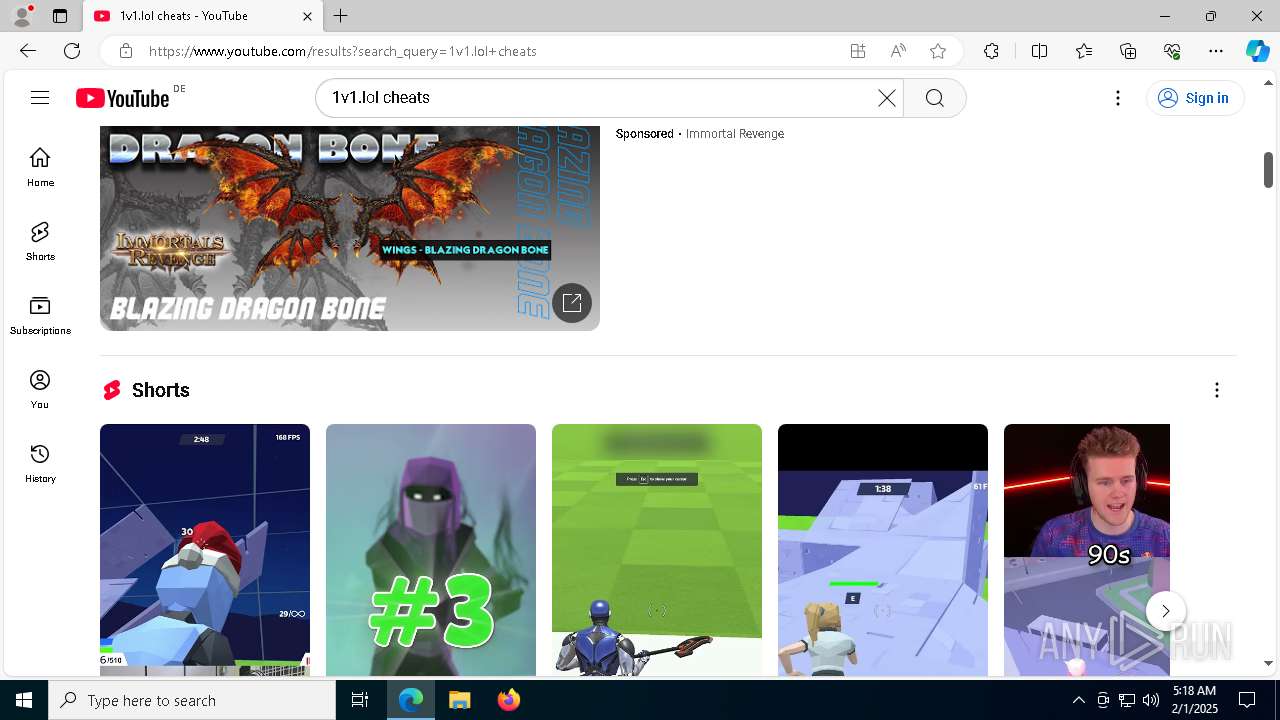Open the taskbar clock and calendar
The image size is (1280, 720).
tap(1194, 700)
